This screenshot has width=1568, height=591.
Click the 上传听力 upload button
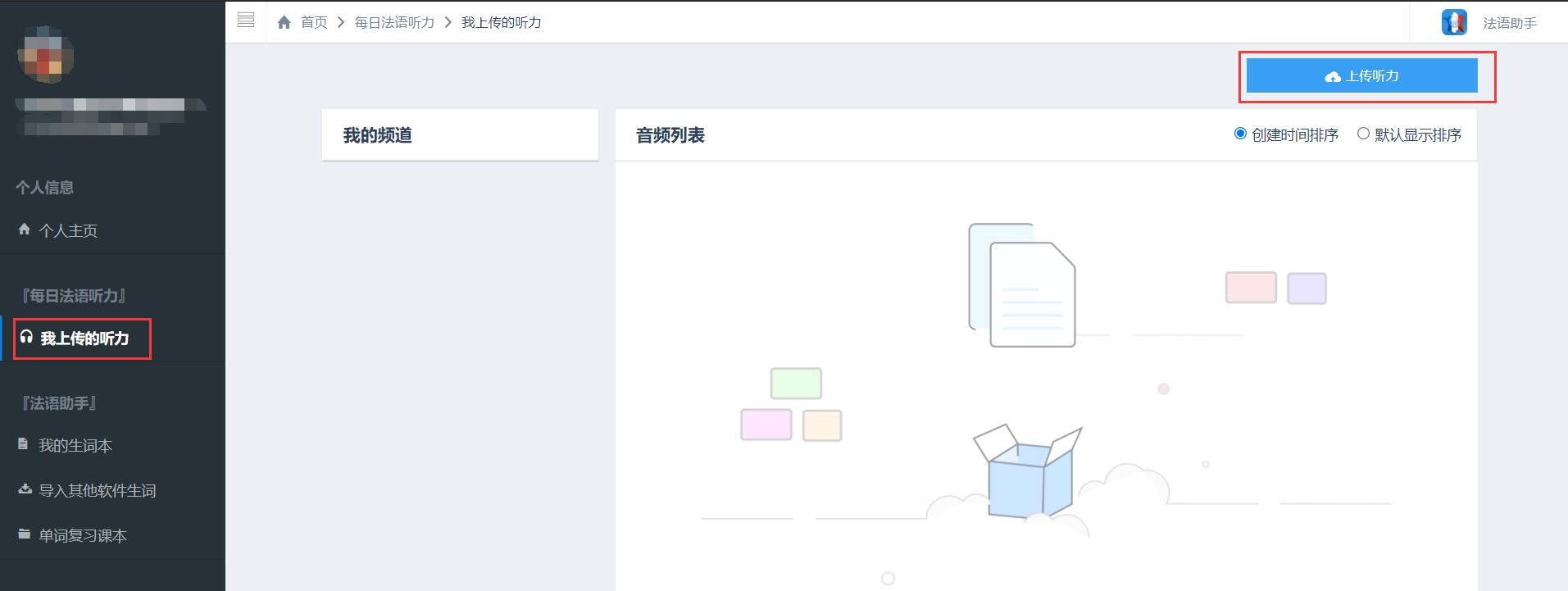point(1361,75)
